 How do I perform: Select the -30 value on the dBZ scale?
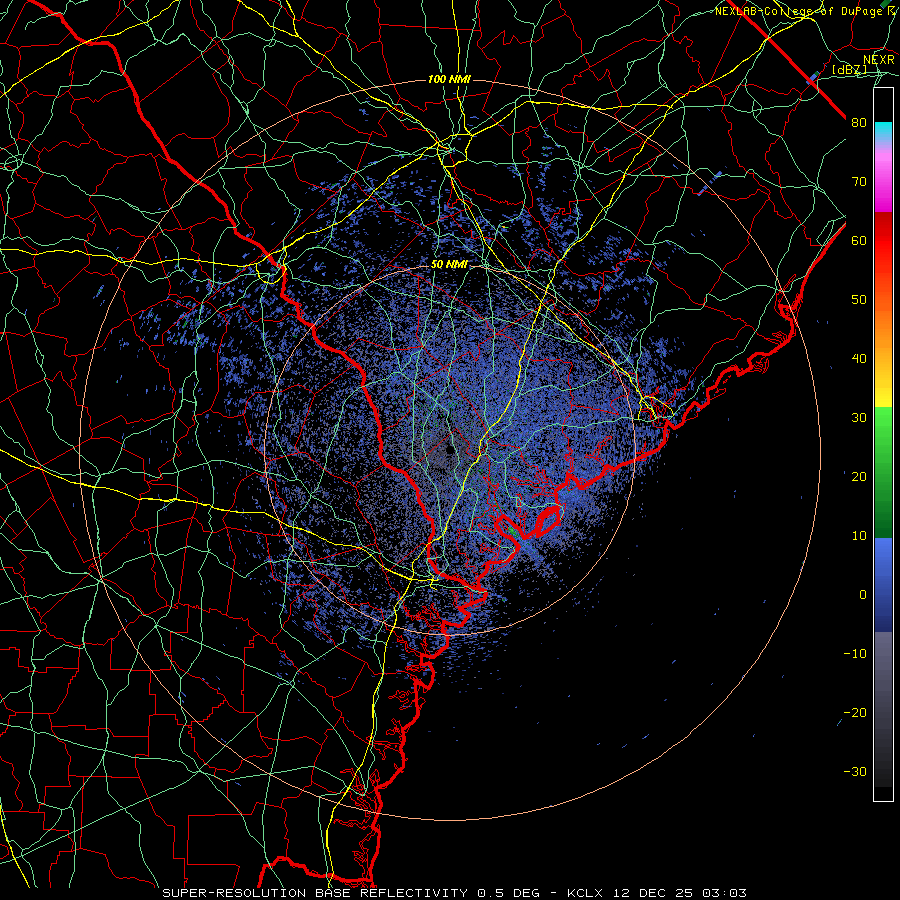click(x=855, y=771)
